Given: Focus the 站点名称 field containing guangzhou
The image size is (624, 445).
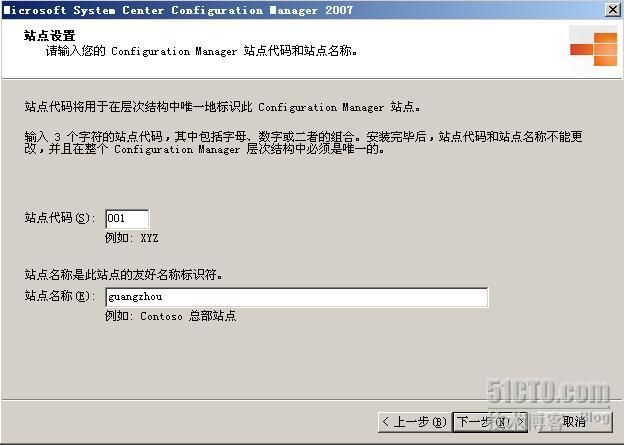Looking at the screenshot, I should point(296,297).
